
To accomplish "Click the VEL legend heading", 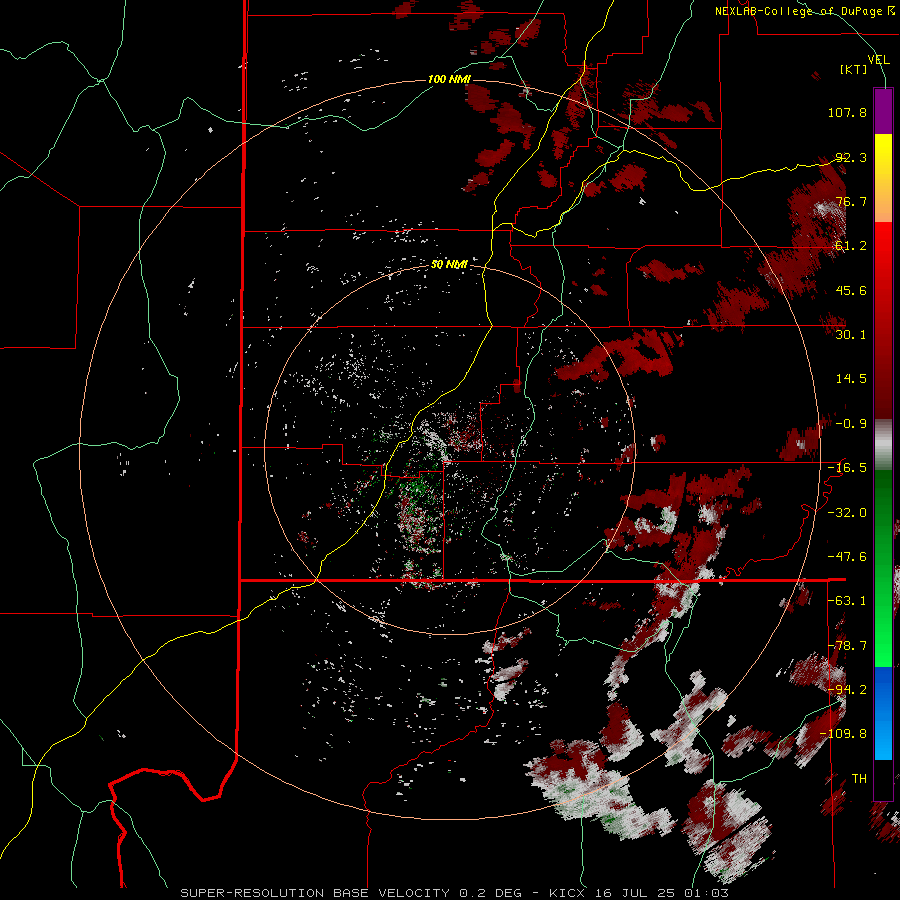I will (878, 59).
